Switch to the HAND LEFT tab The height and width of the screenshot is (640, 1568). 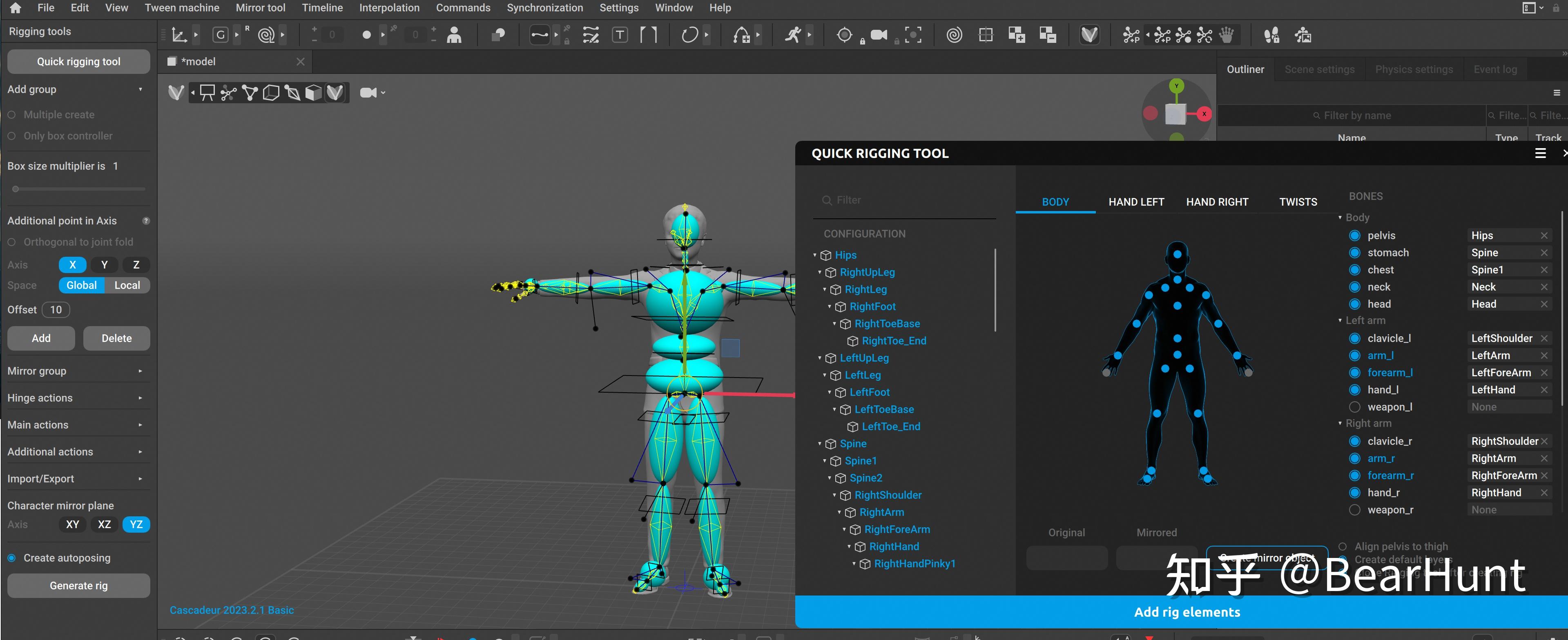(x=1136, y=202)
